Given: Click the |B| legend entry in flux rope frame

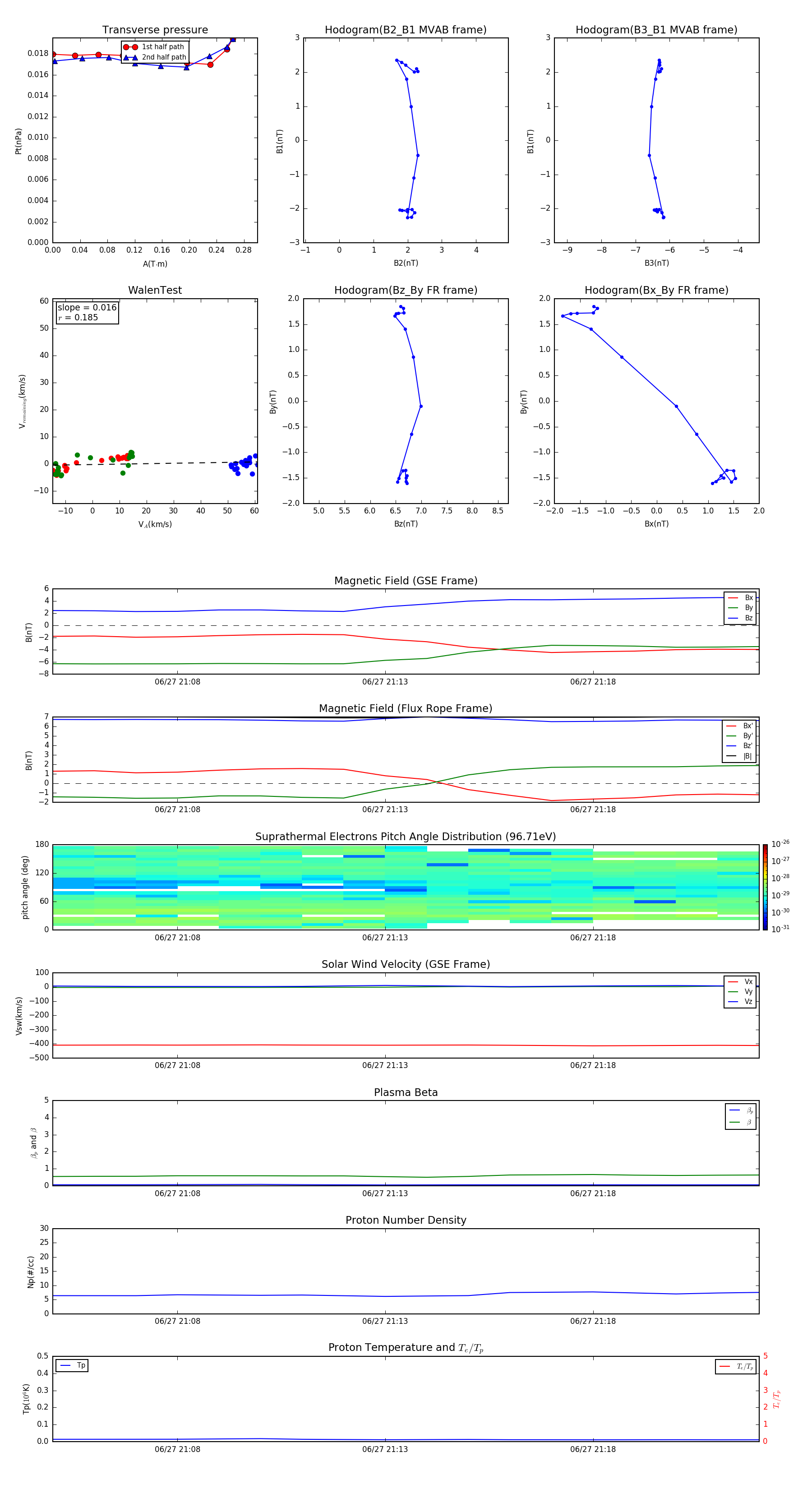Looking at the screenshot, I should [x=739, y=756].
